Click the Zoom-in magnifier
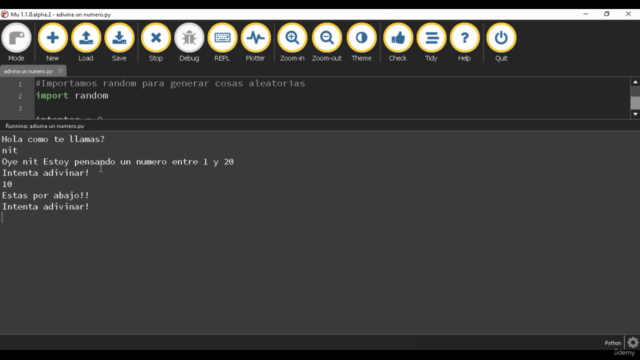This screenshot has height=360, width=640. [x=292, y=42]
